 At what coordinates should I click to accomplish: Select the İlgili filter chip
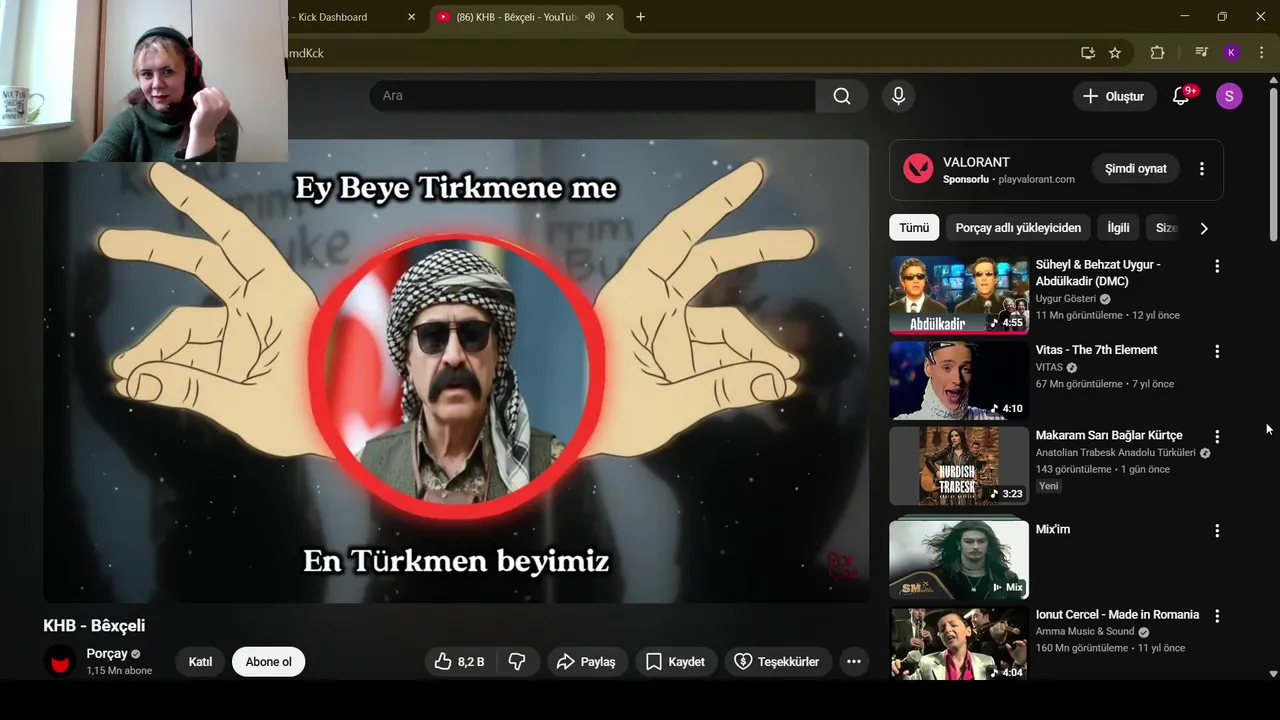point(1118,228)
